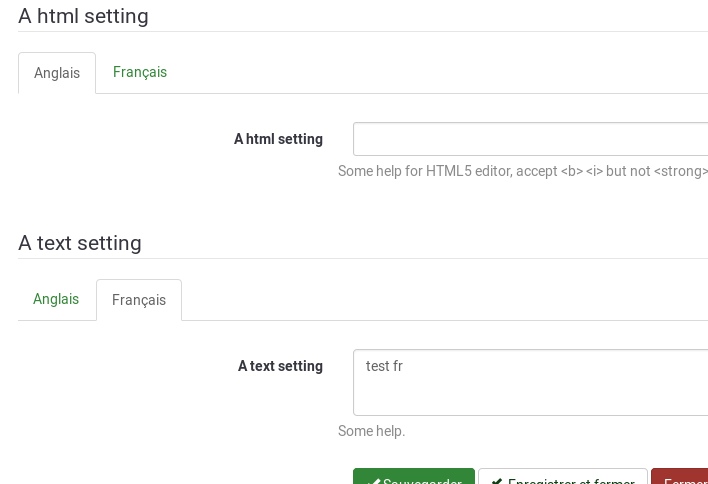Click the checkmark icon on Sauvegarder button
This screenshot has width=708, height=484.
(373, 481)
